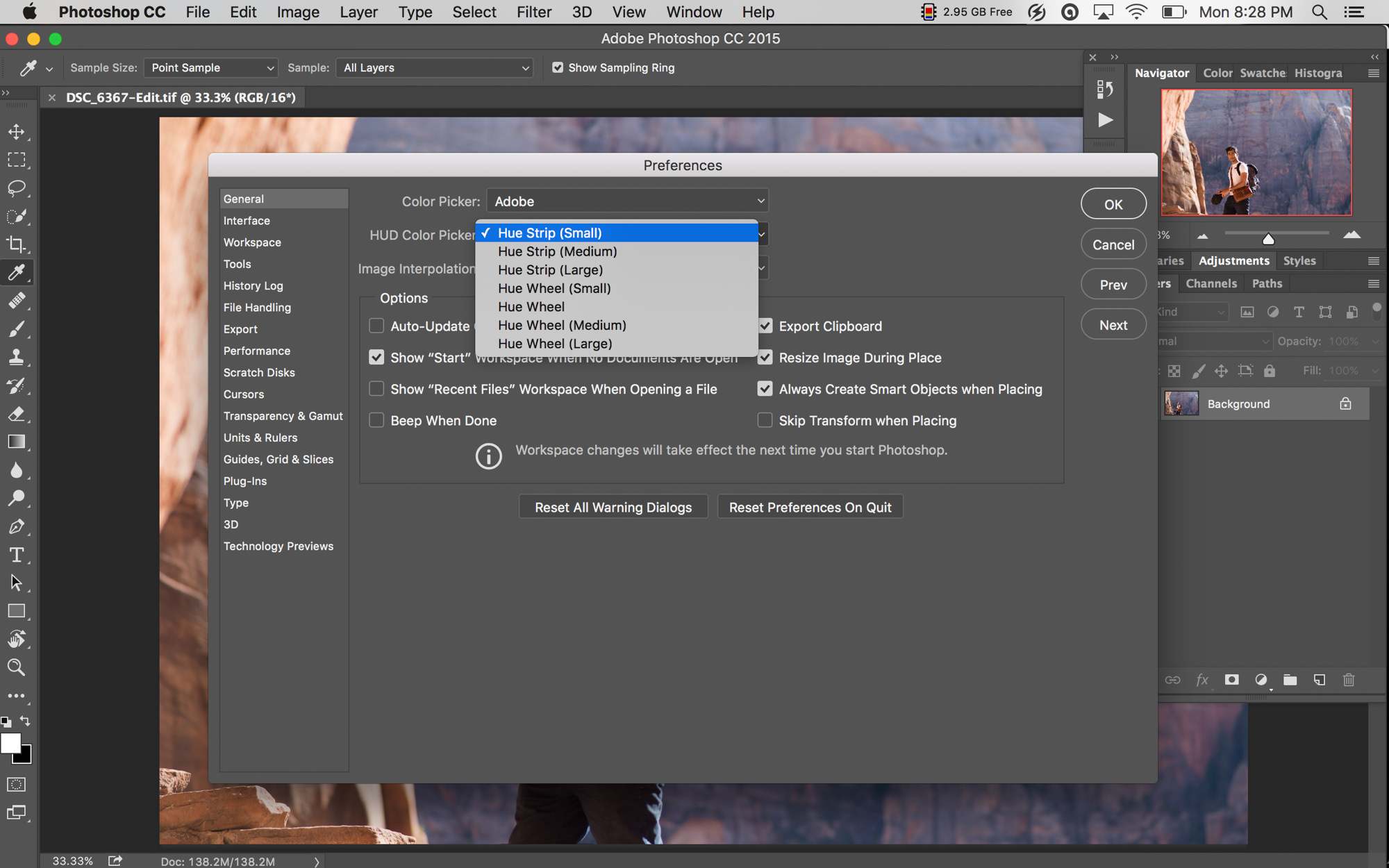Select the Zoom tool
Screen dimensions: 1389x868
pos(17,667)
